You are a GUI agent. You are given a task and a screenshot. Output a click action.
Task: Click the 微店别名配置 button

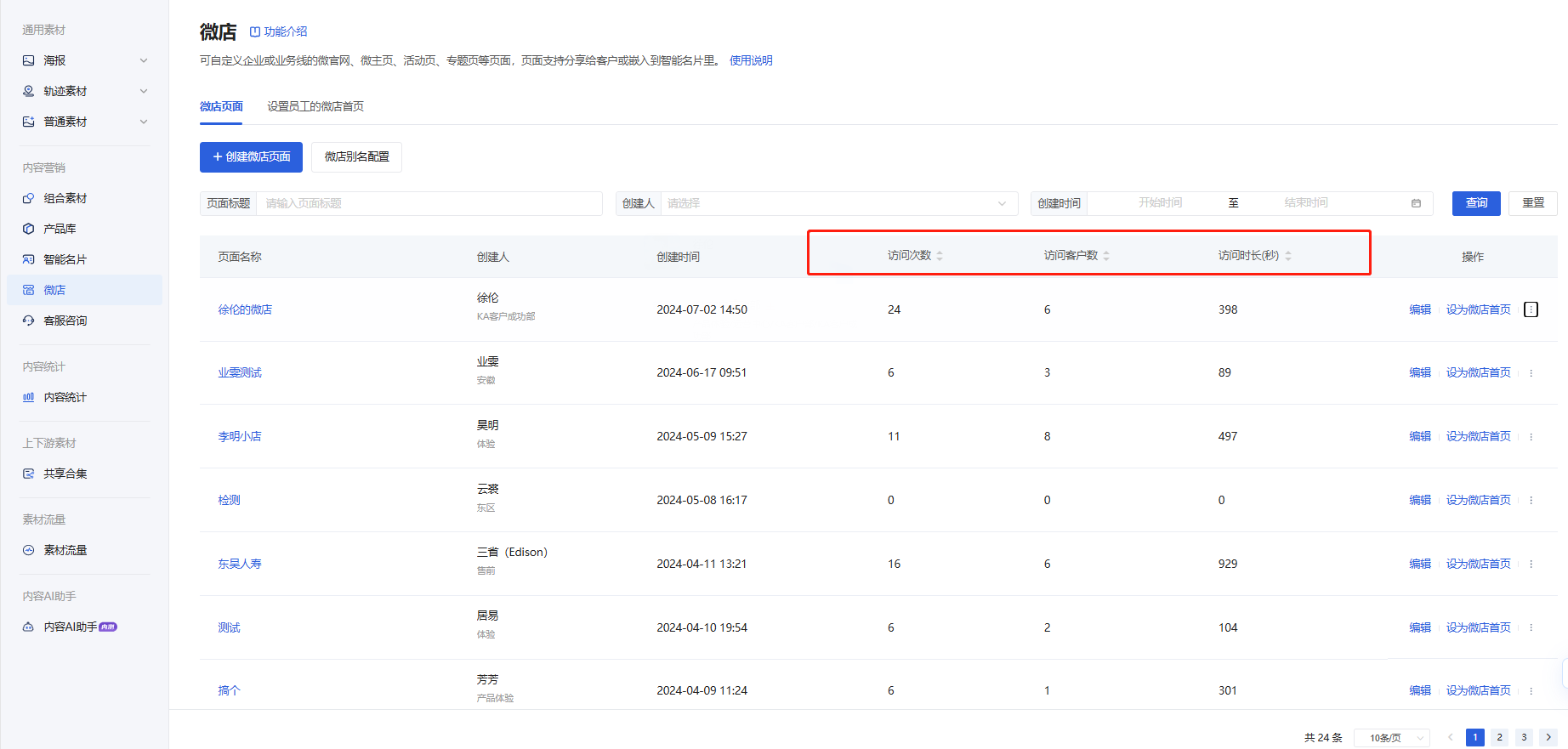click(x=357, y=156)
